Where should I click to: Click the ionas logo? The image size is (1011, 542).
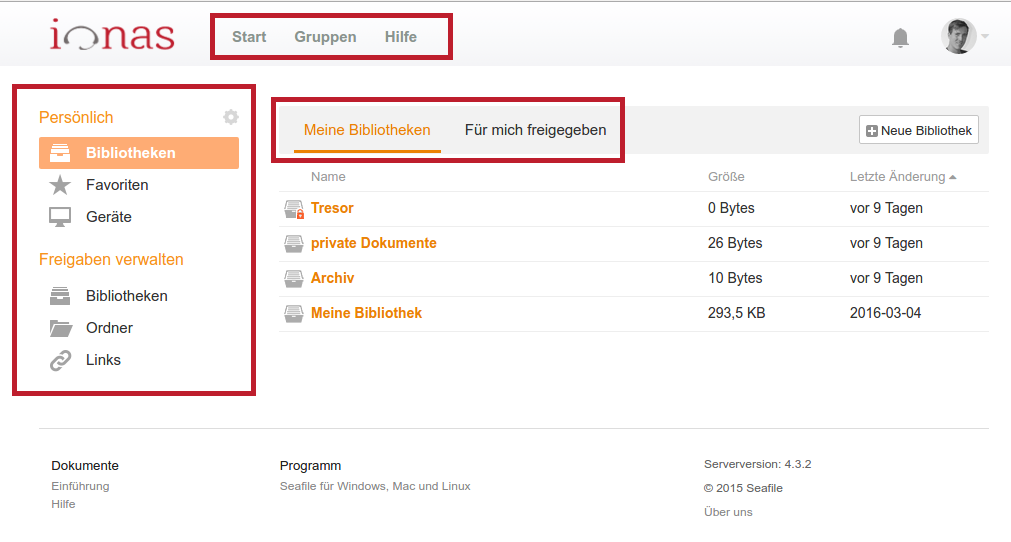pyautogui.click(x=112, y=35)
